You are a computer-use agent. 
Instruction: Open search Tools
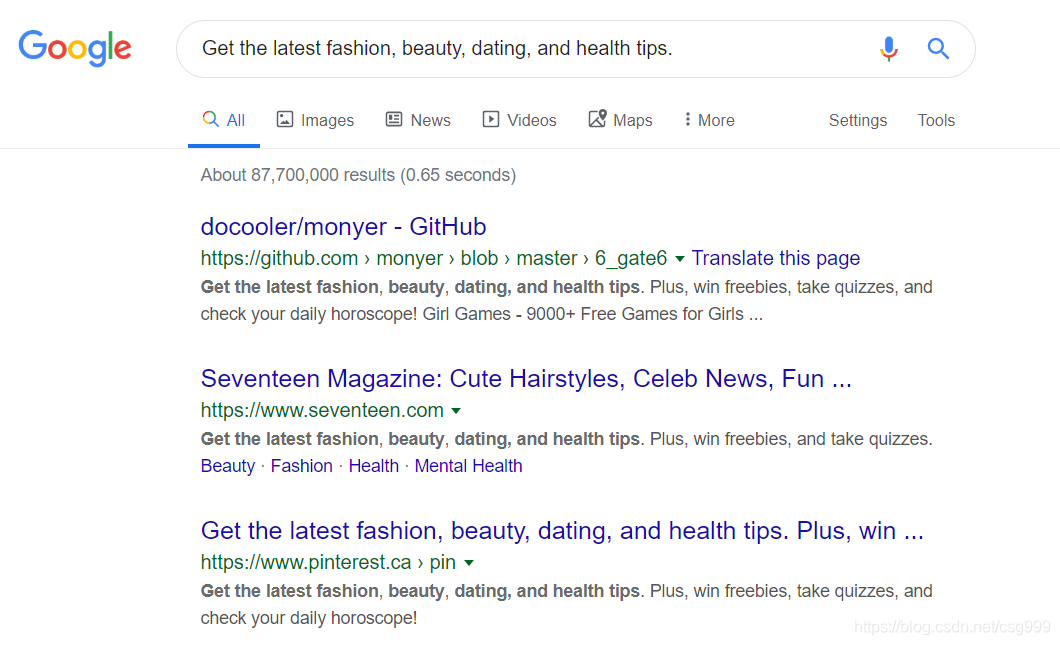click(x=936, y=120)
